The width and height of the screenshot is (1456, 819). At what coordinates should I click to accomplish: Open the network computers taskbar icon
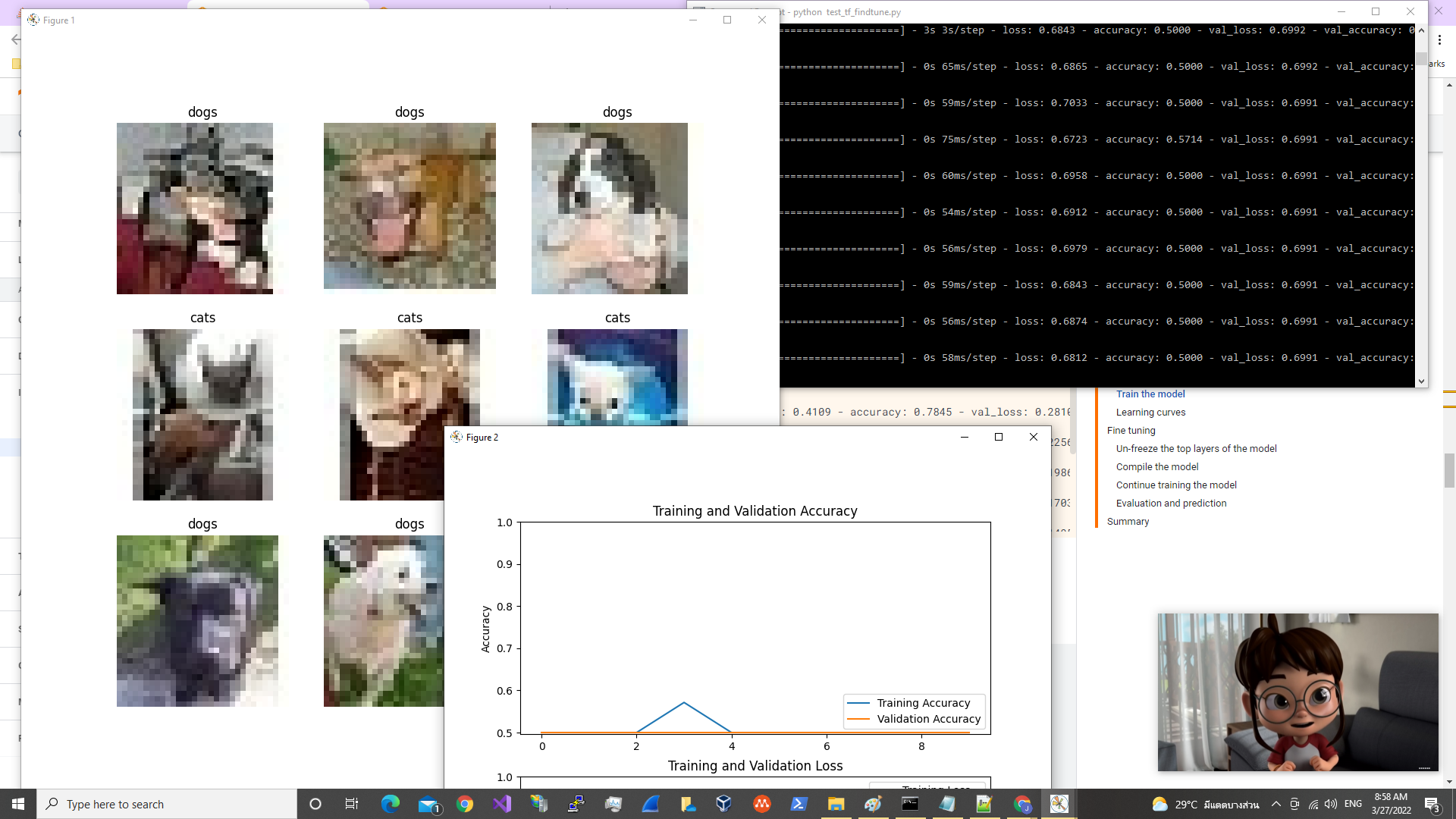tap(539, 804)
